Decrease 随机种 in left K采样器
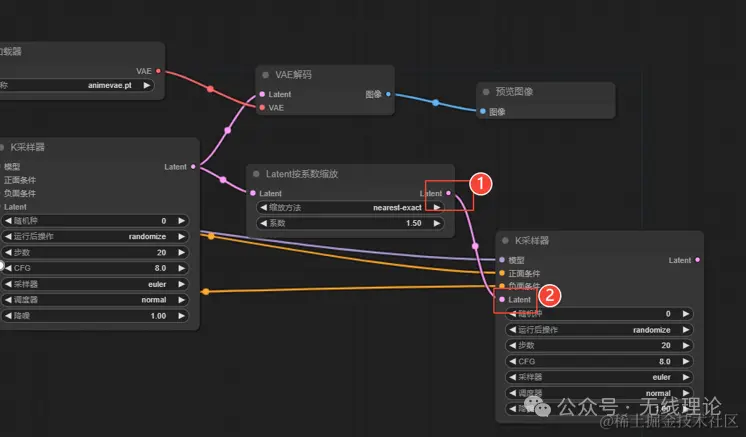The height and width of the screenshot is (437, 746). coord(8,221)
